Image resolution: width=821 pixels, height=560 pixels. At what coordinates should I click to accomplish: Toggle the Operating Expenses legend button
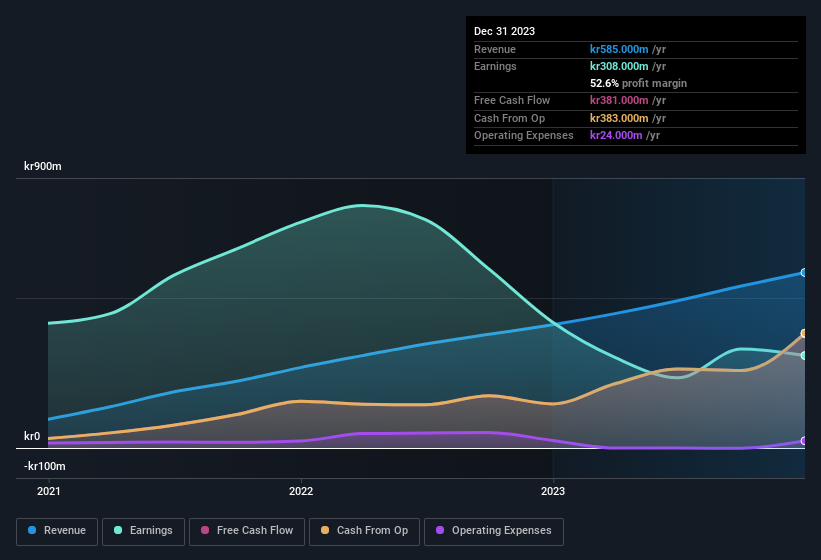tap(494, 531)
